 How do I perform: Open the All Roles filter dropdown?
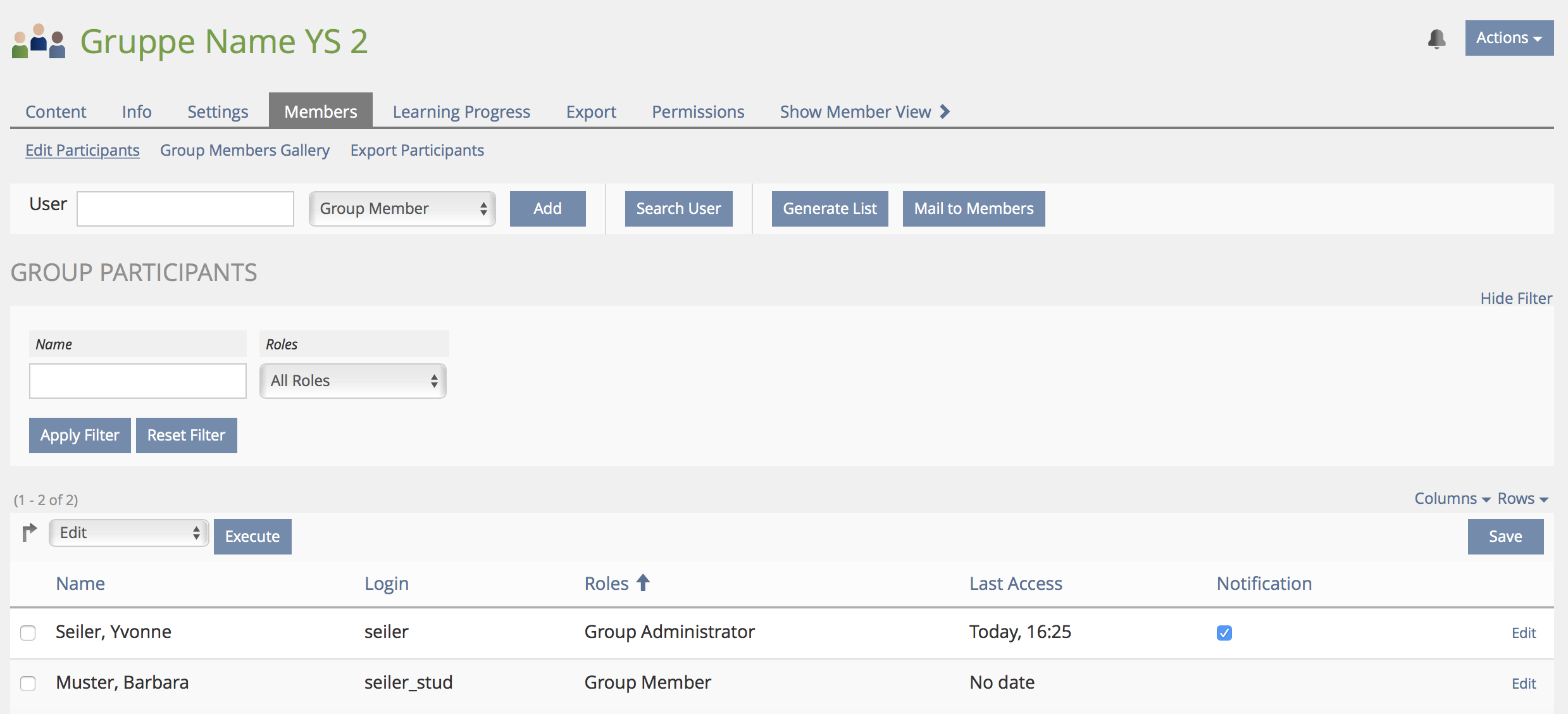click(353, 381)
